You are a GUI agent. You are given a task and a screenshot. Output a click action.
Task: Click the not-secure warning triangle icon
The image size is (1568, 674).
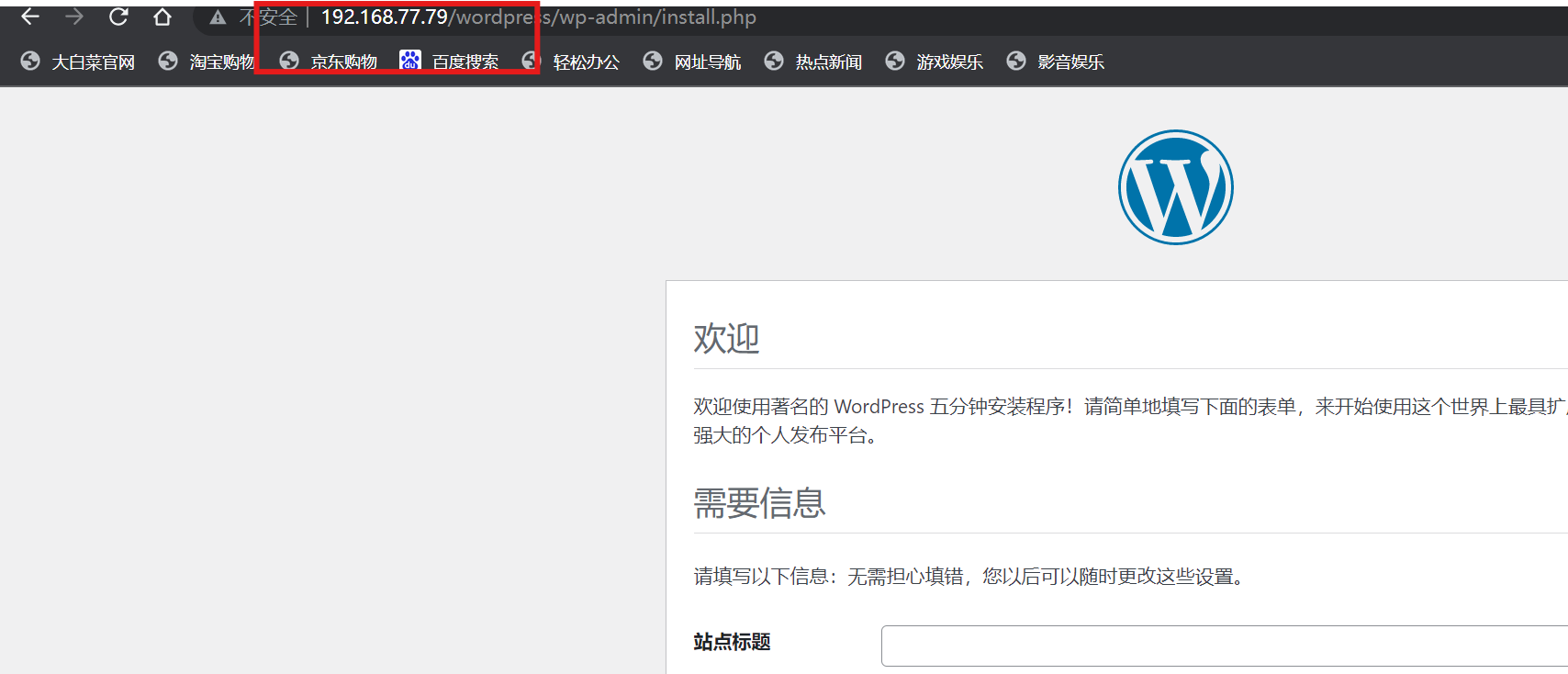point(218,17)
